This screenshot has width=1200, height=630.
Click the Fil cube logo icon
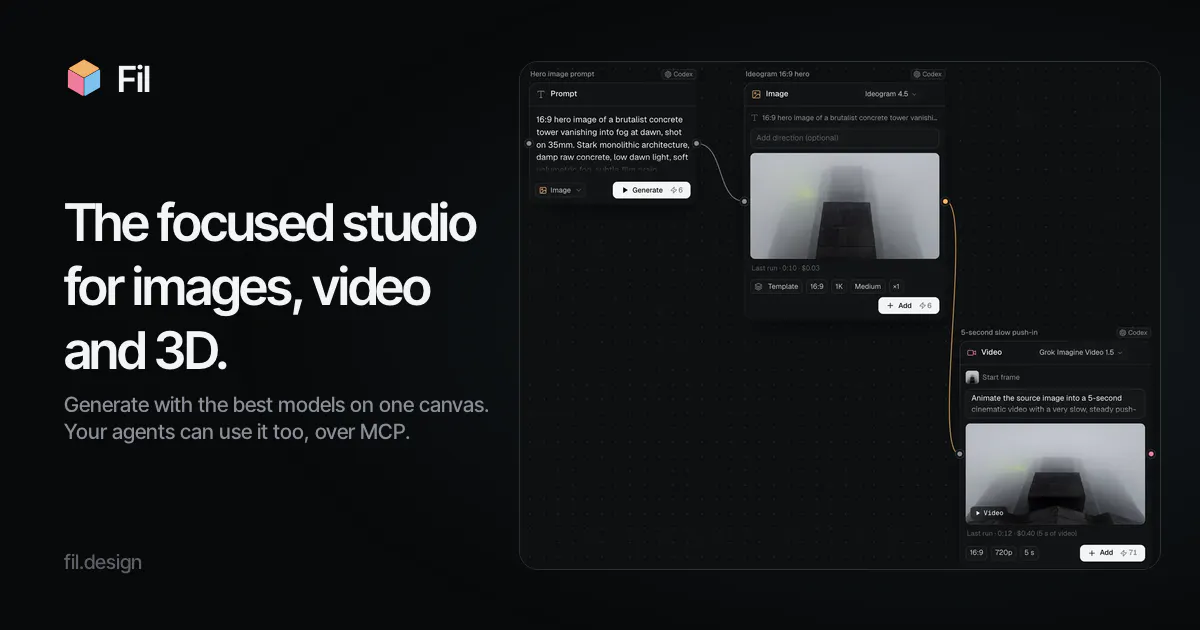(x=84, y=78)
